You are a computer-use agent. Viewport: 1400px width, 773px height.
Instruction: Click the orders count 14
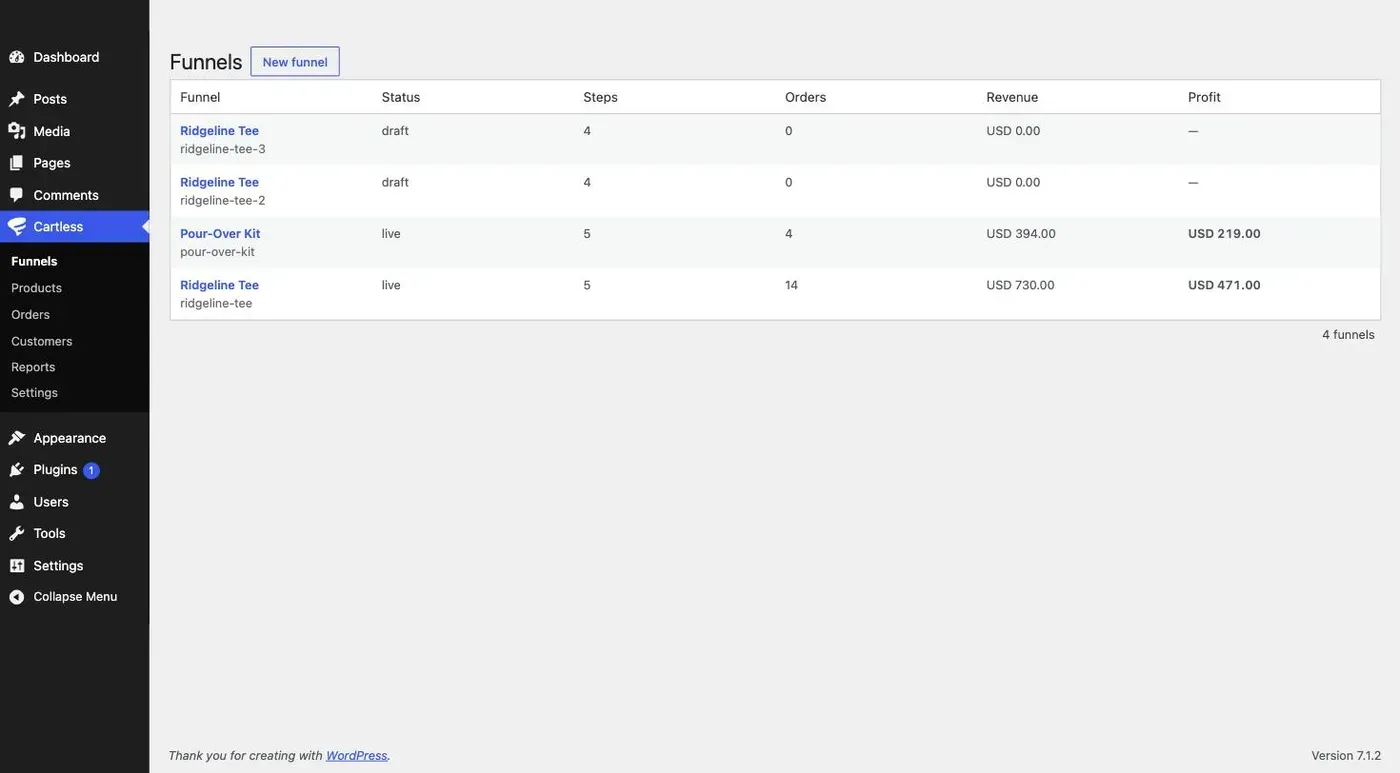792,285
